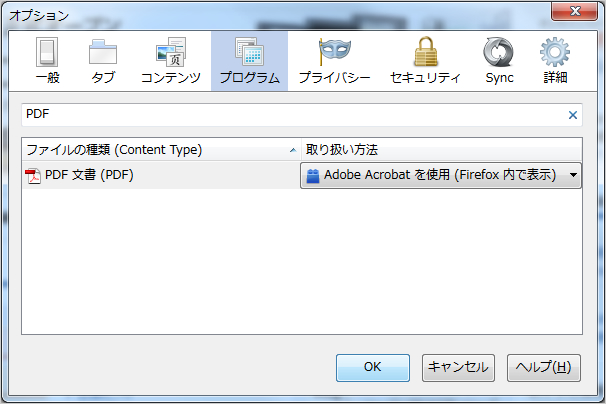Screen dimensions: 606x404
Task: Open help with ヘルプ(H) button
Action: coord(543,368)
